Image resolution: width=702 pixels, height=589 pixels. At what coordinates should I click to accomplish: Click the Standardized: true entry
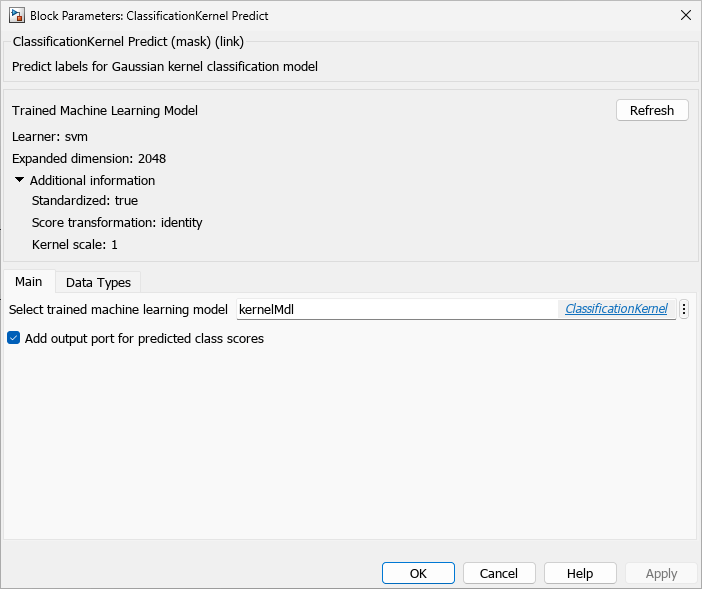click(85, 201)
